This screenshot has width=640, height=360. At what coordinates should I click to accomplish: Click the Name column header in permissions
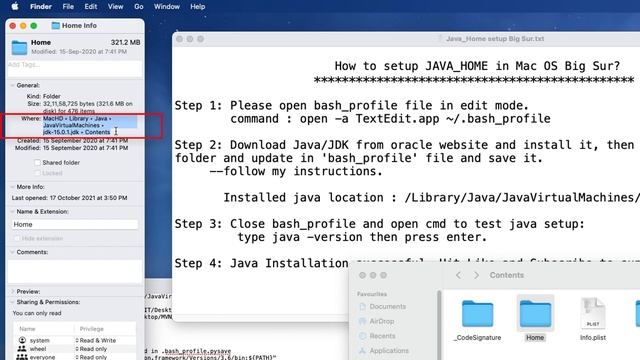coord(27,329)
